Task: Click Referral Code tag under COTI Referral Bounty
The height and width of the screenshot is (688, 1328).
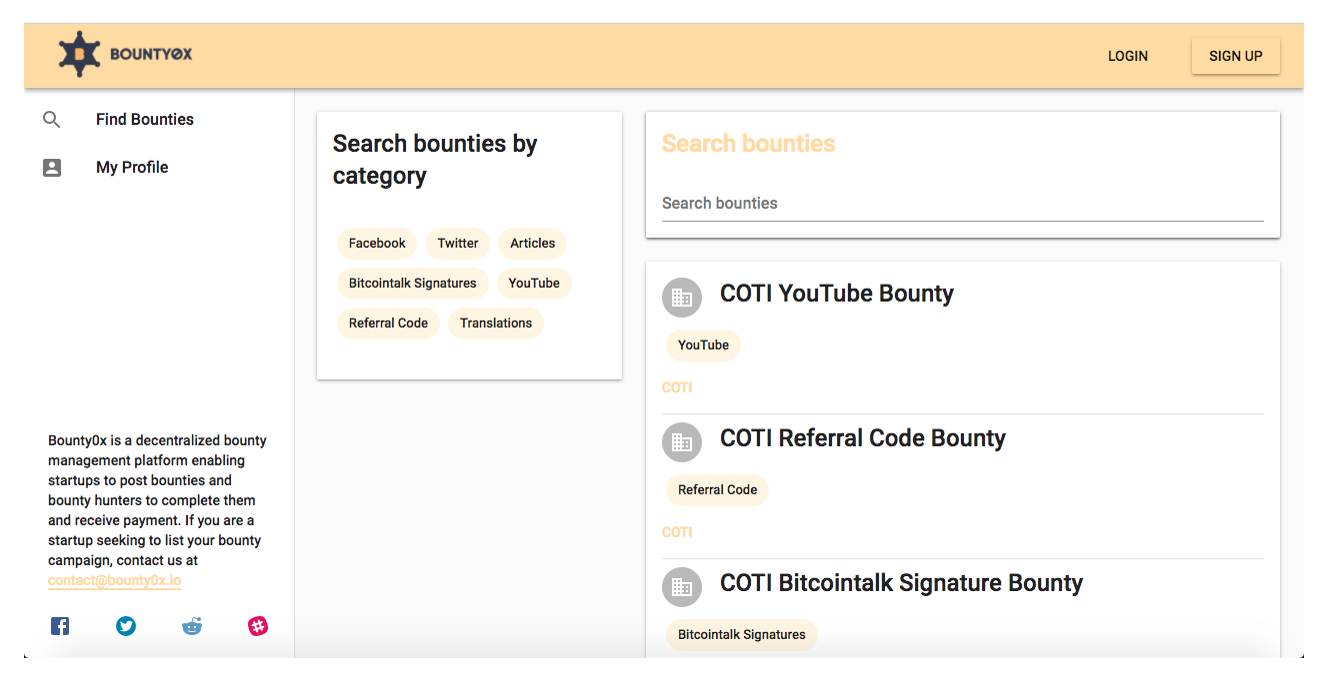Action: [717, 490]
